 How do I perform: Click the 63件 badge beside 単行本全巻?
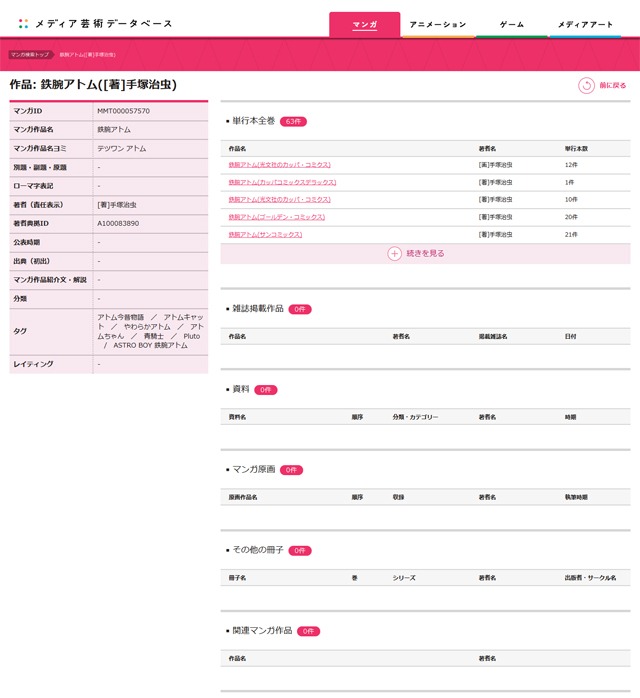pyautogui.click(x=293, y=121)
